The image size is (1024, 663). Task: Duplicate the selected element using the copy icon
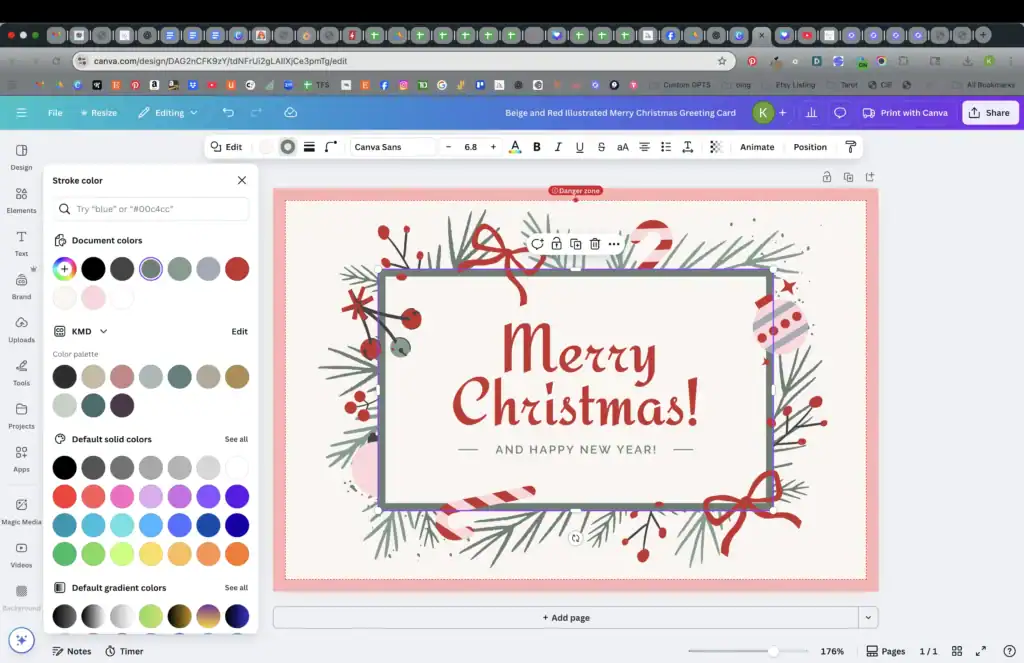pyautogui.click(x=575, y=243)
